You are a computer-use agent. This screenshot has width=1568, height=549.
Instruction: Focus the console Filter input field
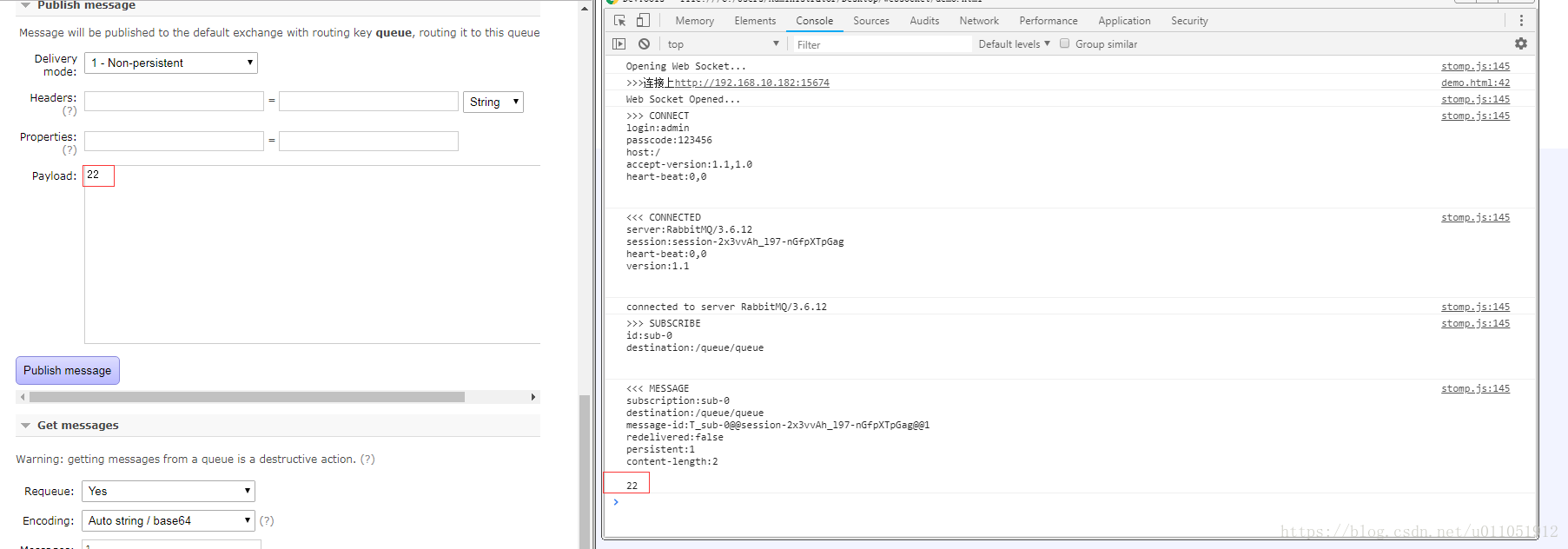tap(881, 44)
